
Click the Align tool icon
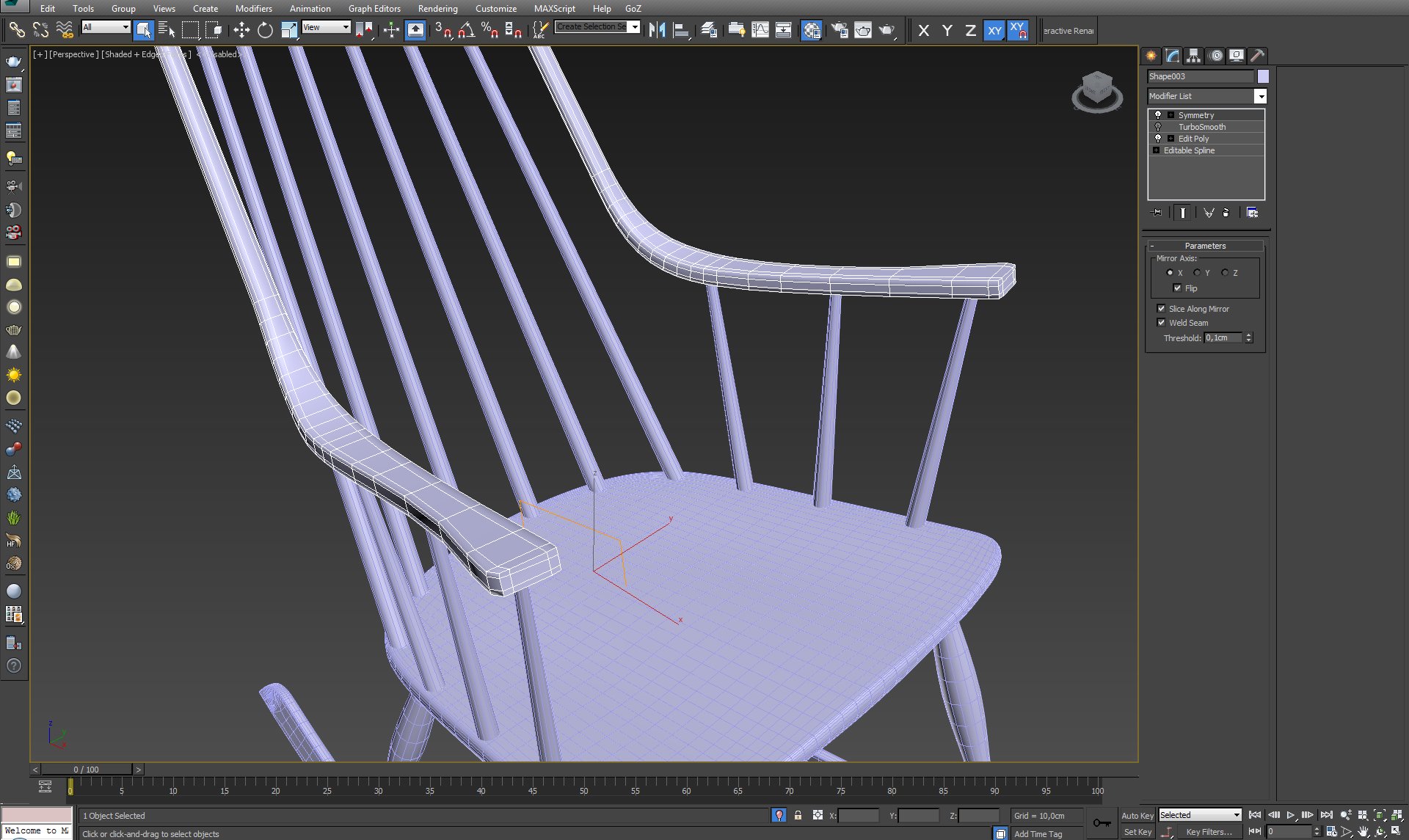682,30
